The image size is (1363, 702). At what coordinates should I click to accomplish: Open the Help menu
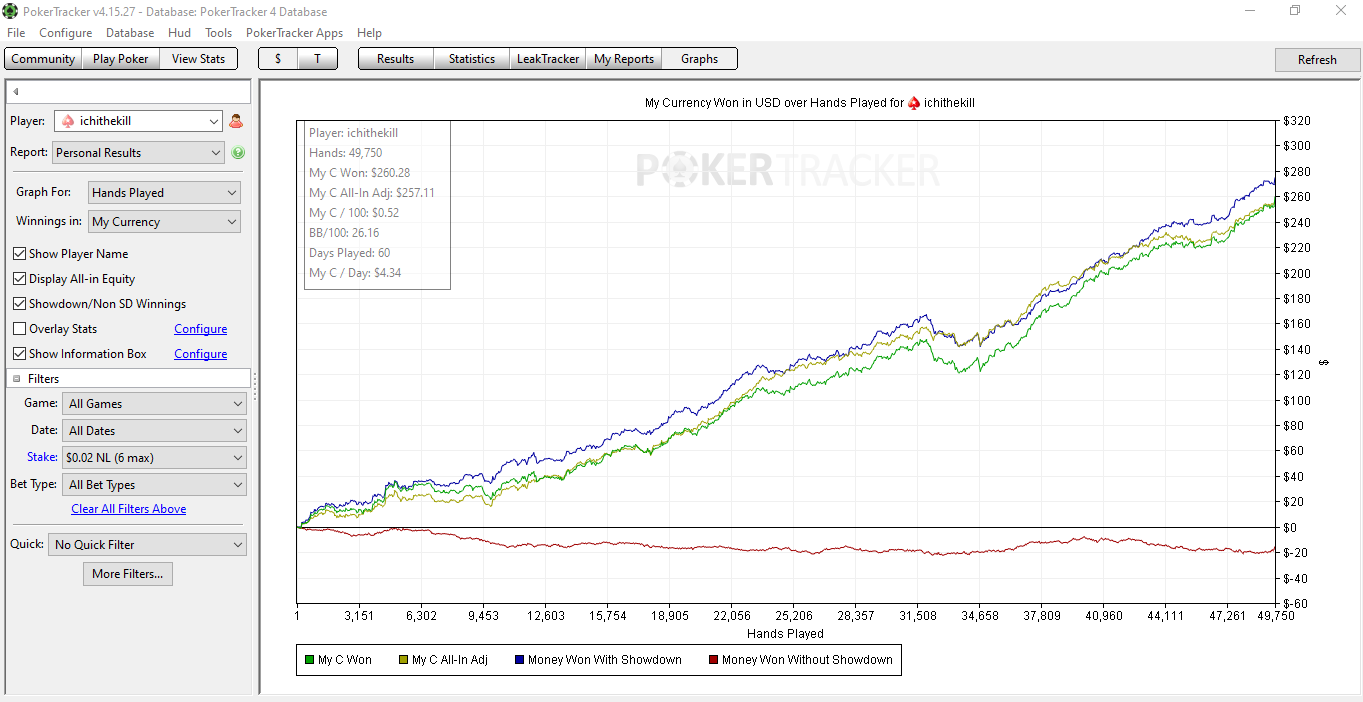(370, 33)
